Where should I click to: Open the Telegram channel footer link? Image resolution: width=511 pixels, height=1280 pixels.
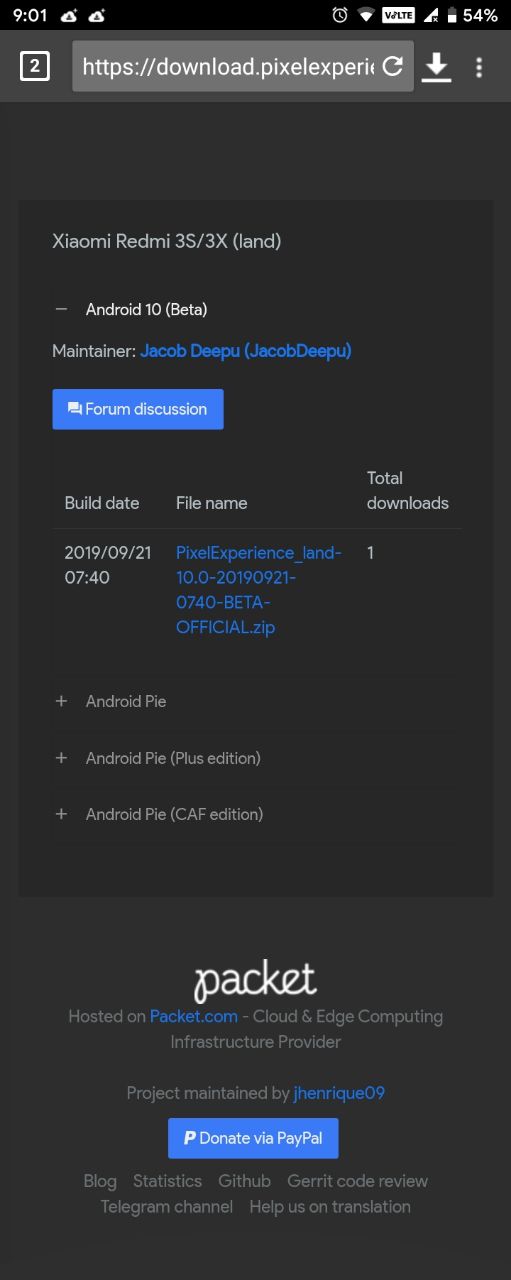click(x=167, y=1207)
